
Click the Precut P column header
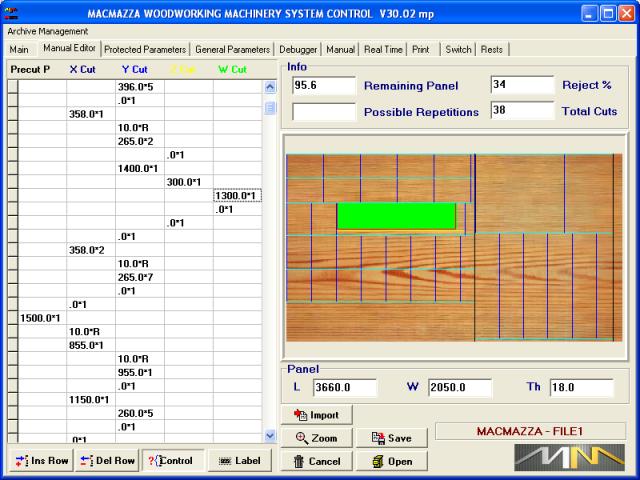[x=30, y=69]
